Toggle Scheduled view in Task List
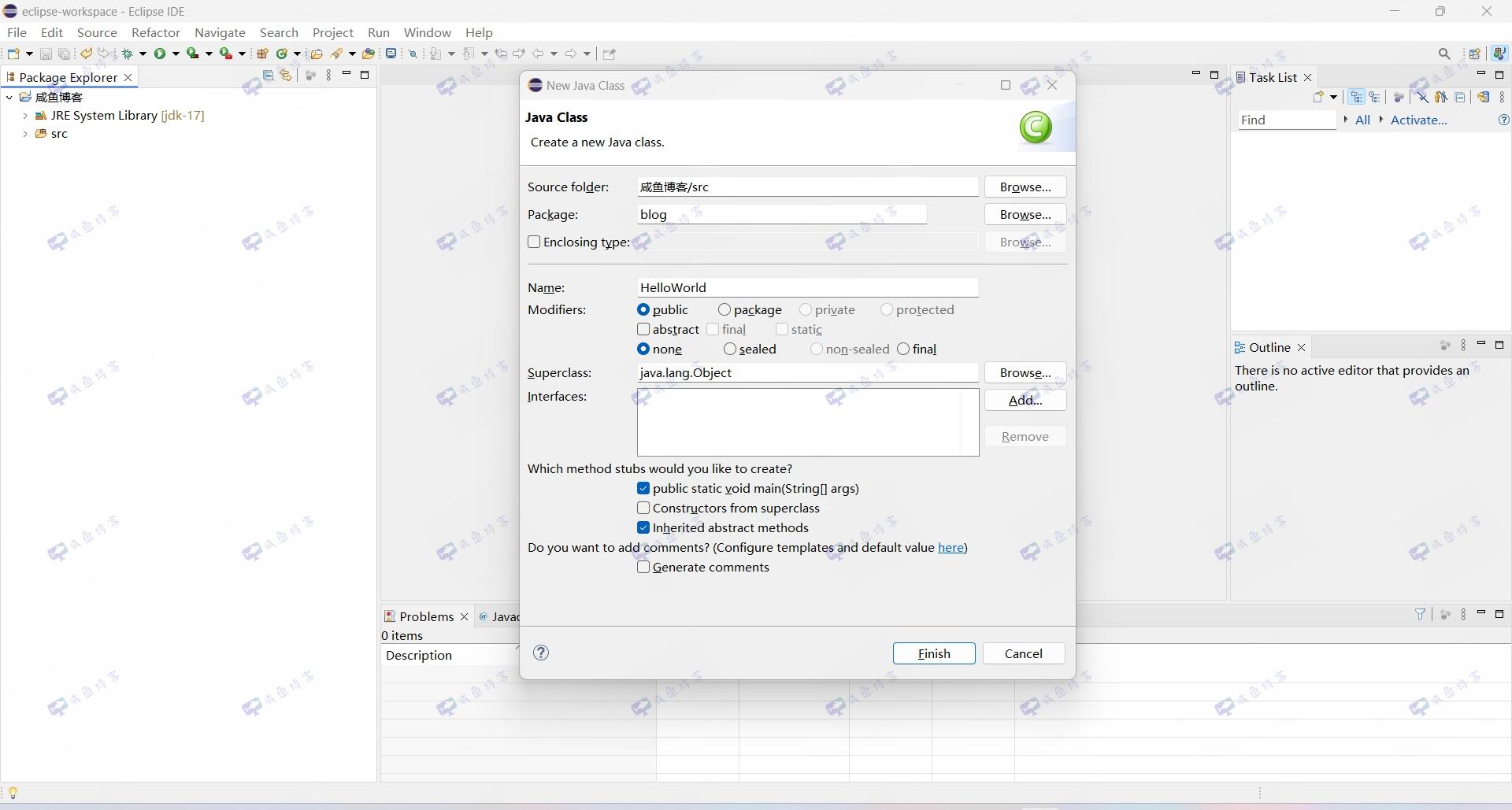1512x810 pixels. 1374,97
